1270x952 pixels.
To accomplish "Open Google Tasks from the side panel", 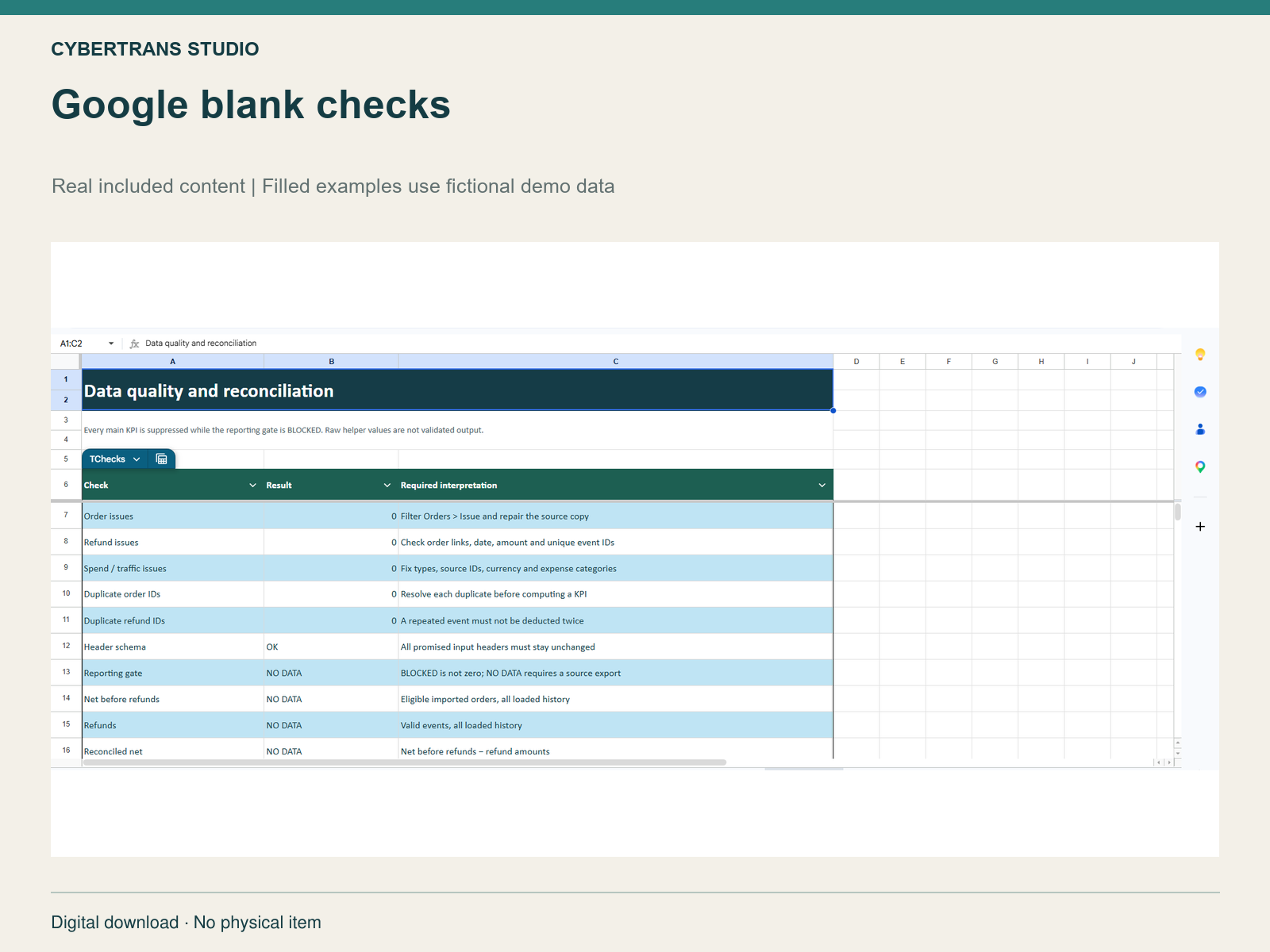I will pyautogui.click(x=1200, y=392).
